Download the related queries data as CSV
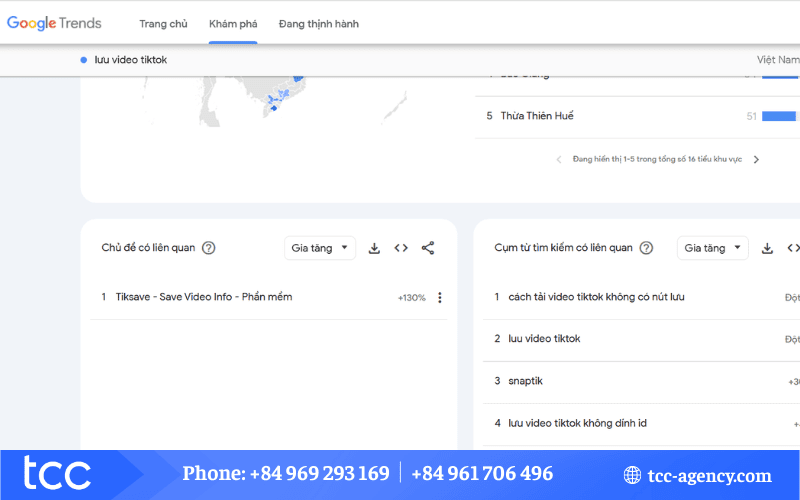The image size is (800, 500). pyautogui.click(x=767, y=248)
